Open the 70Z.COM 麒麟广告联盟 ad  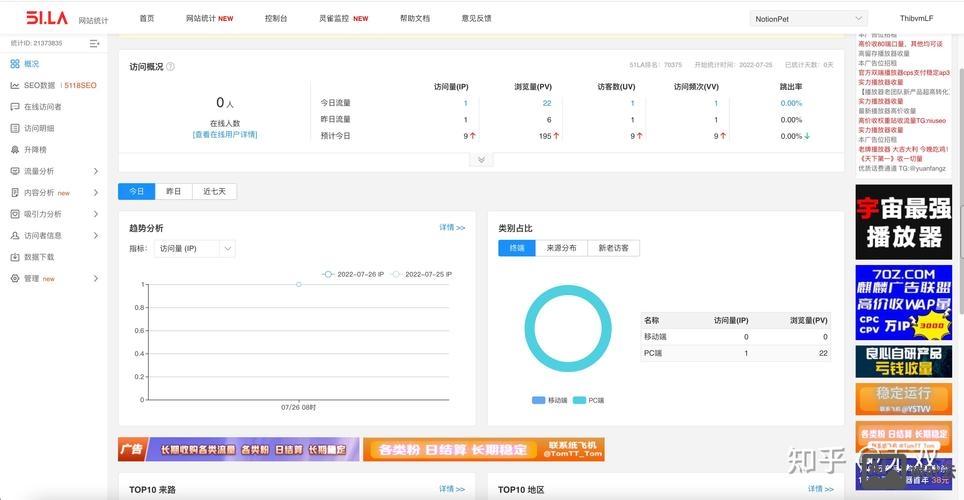(x=904, y=303)
